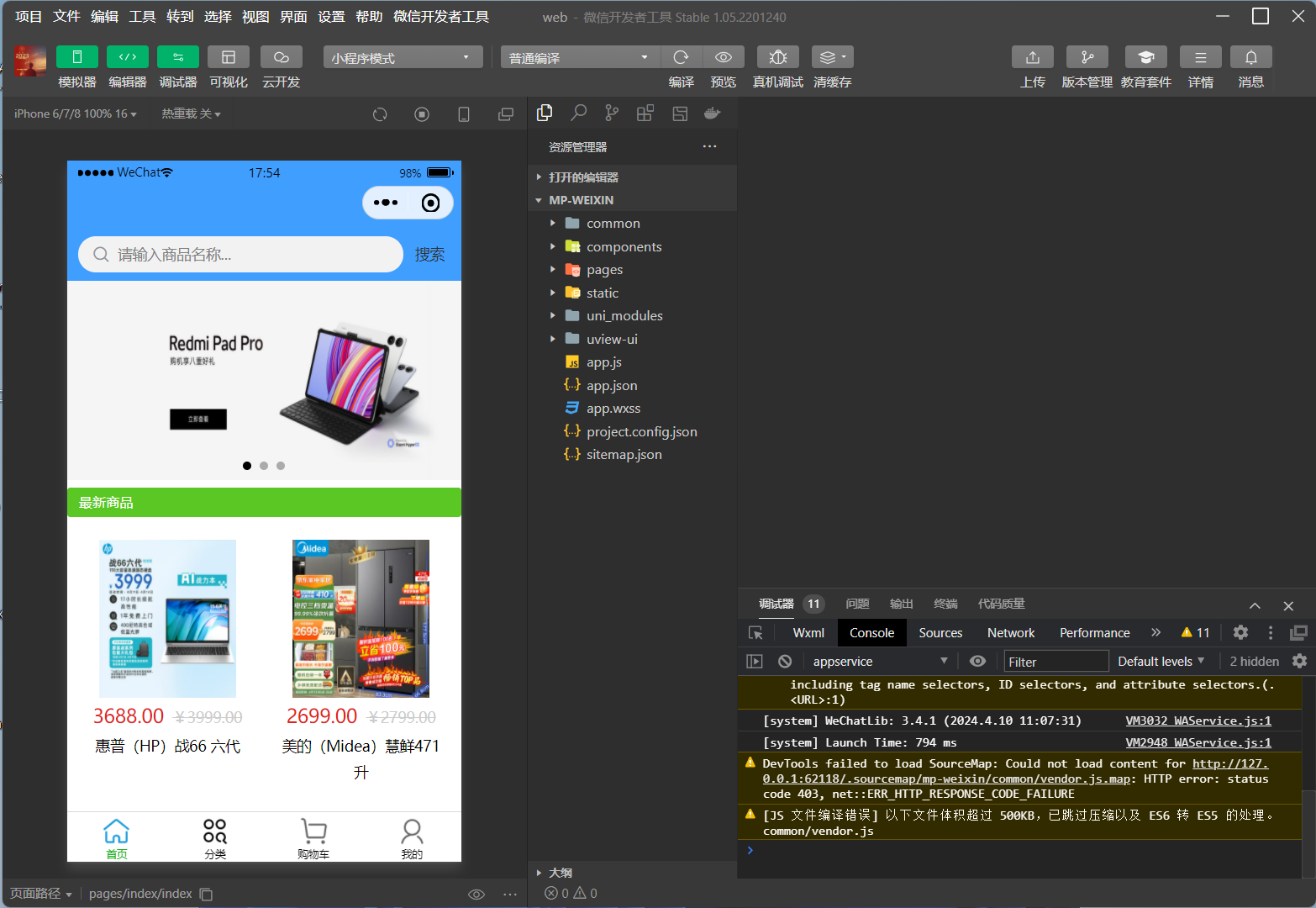Open devtools settings gear

(x=1240, y=632)
